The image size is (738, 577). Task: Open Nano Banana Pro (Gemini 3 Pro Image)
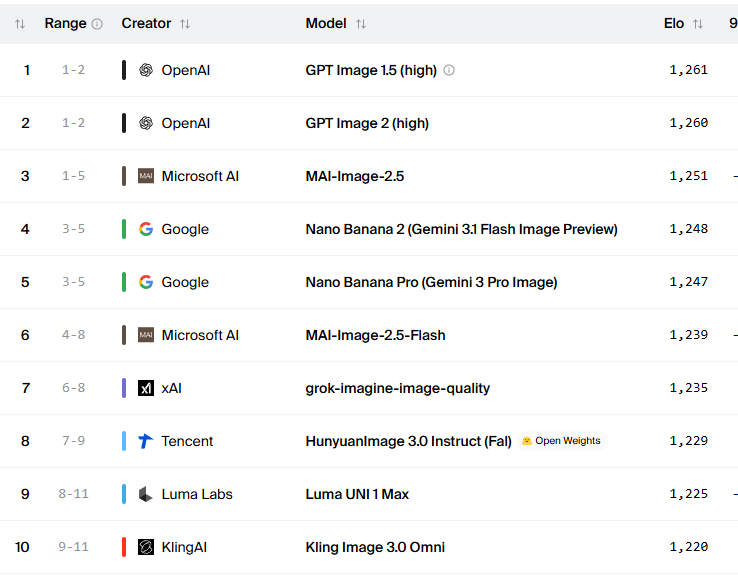431,282
